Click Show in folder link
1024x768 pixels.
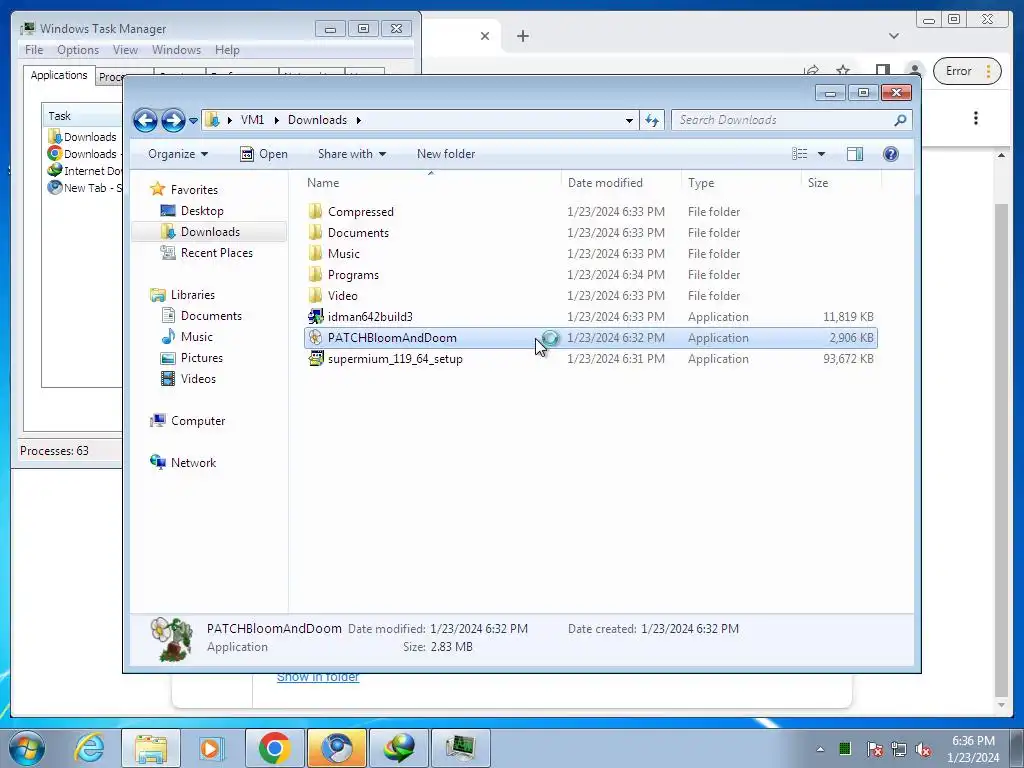point(318,677)
